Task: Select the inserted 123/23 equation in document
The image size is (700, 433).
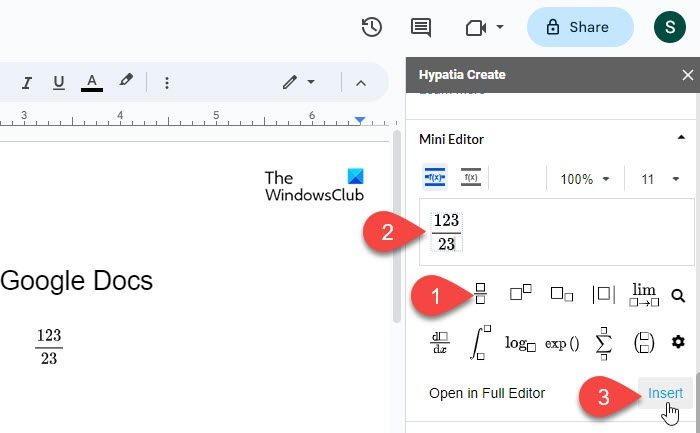Action: pyautogui.click(x=49, y=347)
